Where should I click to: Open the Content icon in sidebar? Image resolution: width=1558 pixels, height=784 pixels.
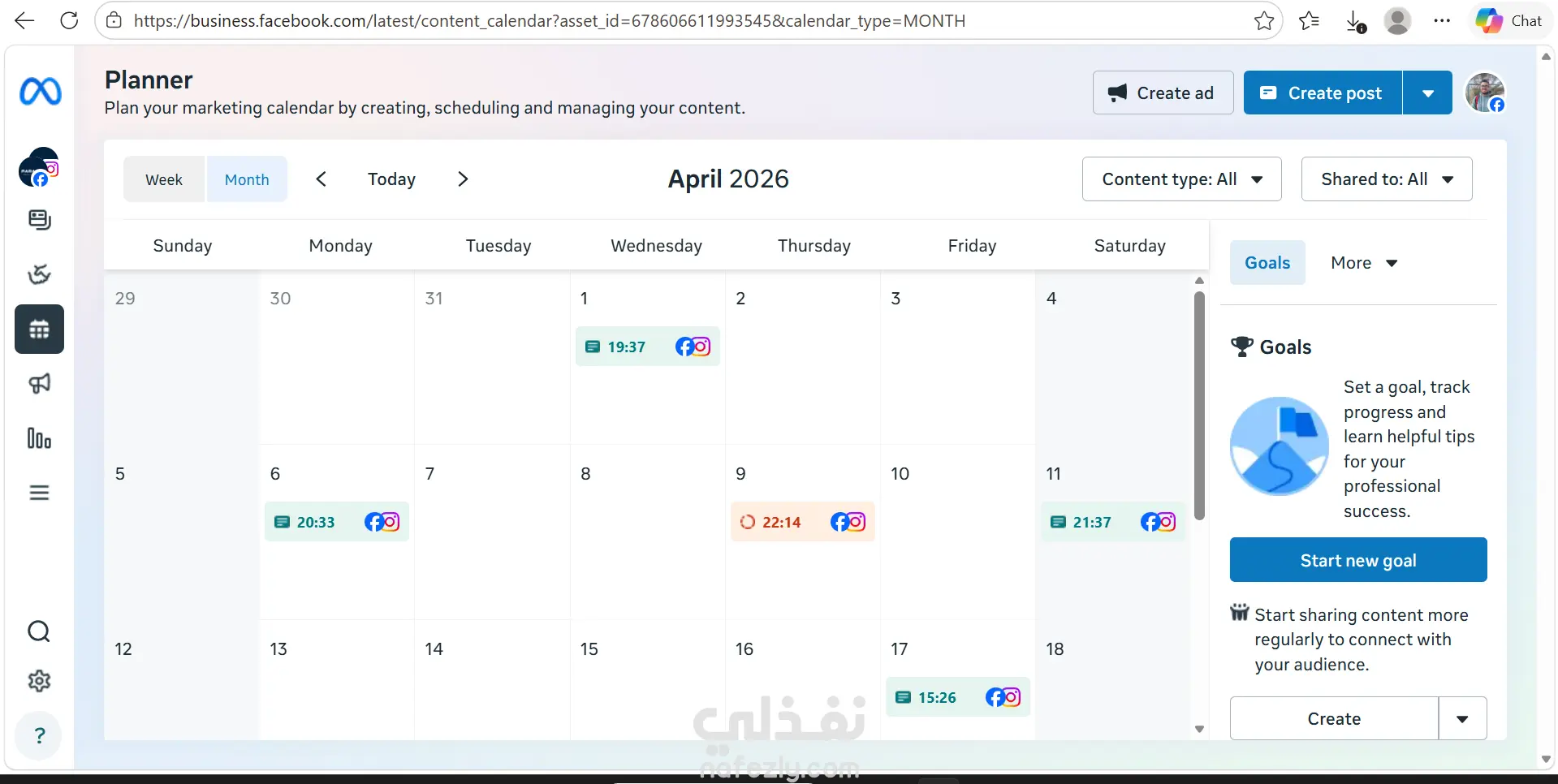tap(39, 220)
